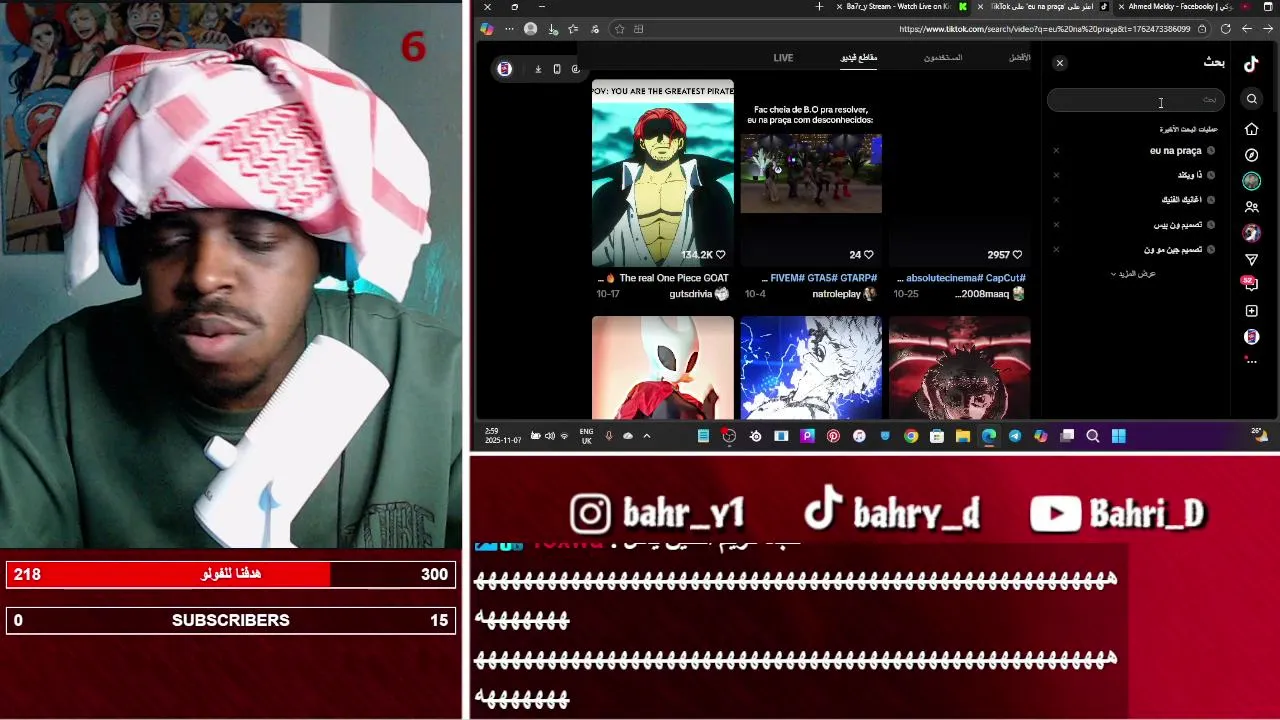Image resolution: width=1280 pixels, height=720 pixels.
Task: Switch to the 'المستخدمون' users tab
Action: click(943, 58)
